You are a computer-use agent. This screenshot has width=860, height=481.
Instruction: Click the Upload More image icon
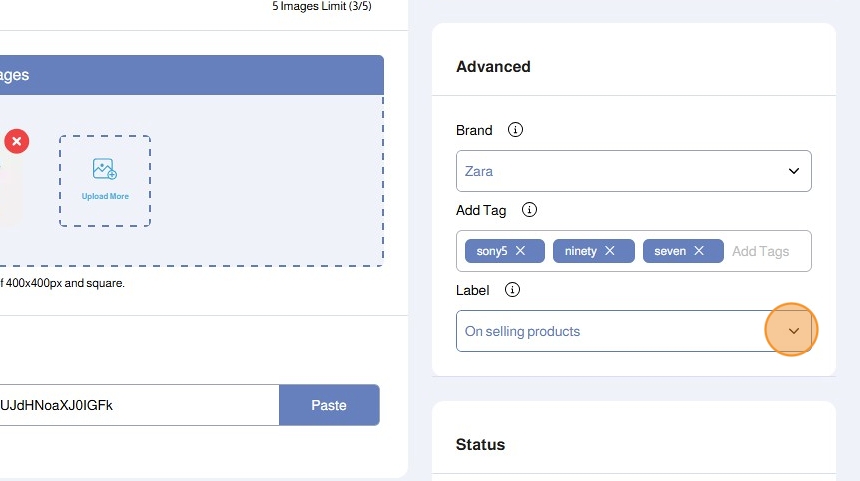click(105, 169)
